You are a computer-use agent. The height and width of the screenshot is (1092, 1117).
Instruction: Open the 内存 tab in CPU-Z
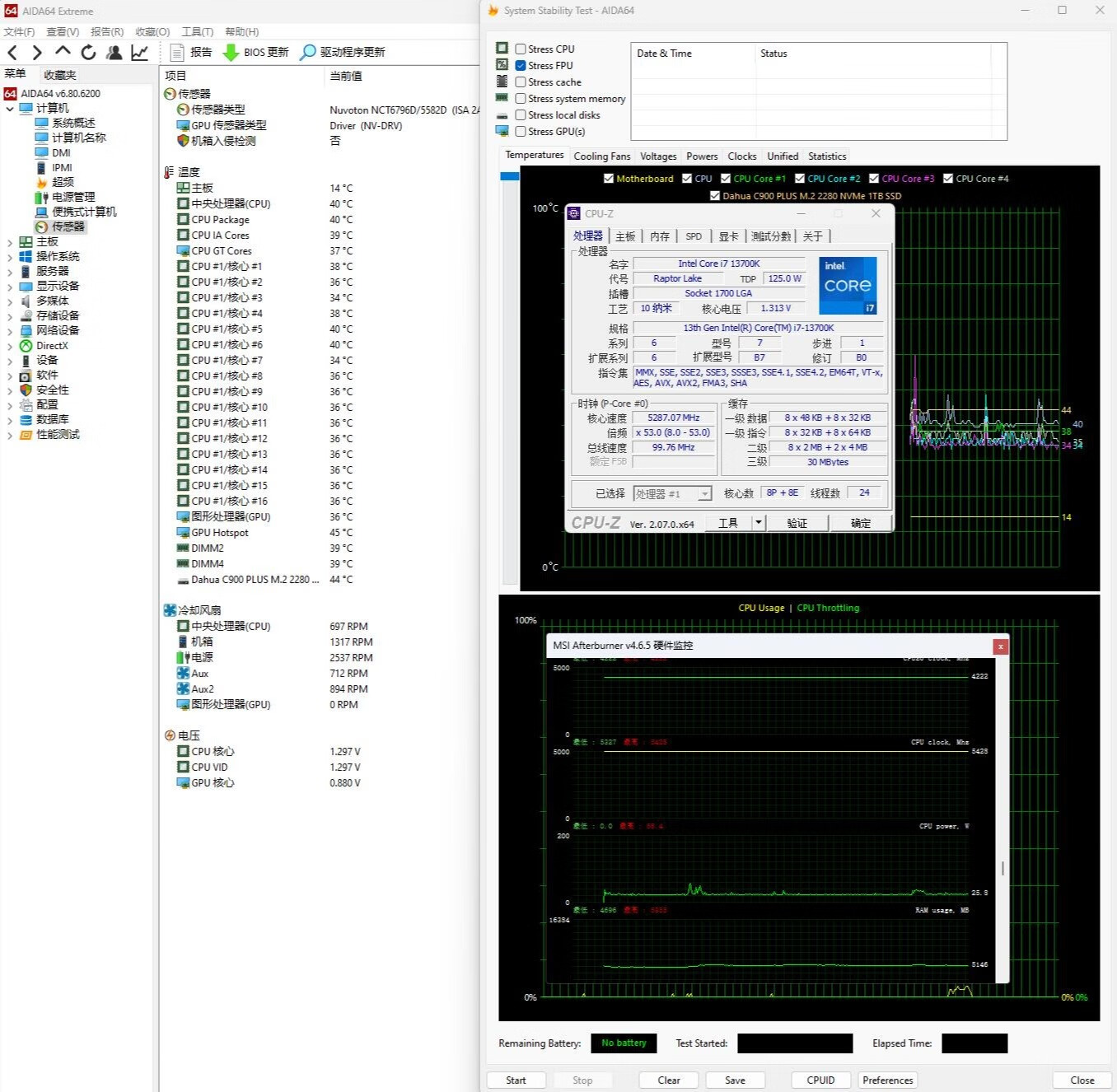pos(660,236)
